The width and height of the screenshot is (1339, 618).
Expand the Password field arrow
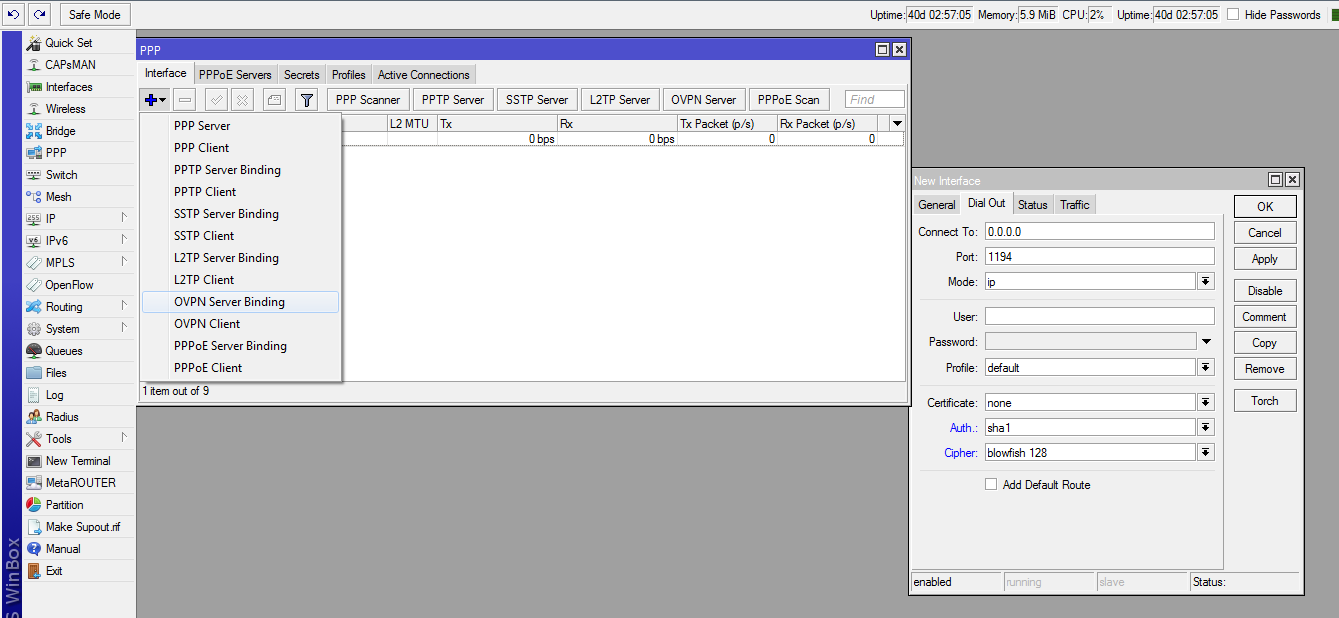tap(1206, 342)
